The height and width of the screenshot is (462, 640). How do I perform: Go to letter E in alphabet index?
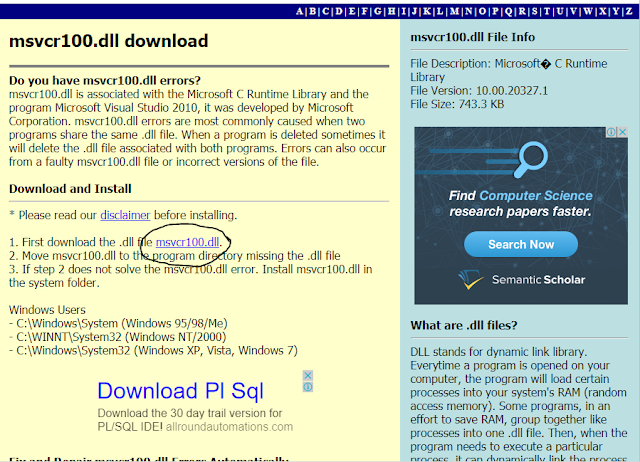pyautogui.click(x=352, y=11)
